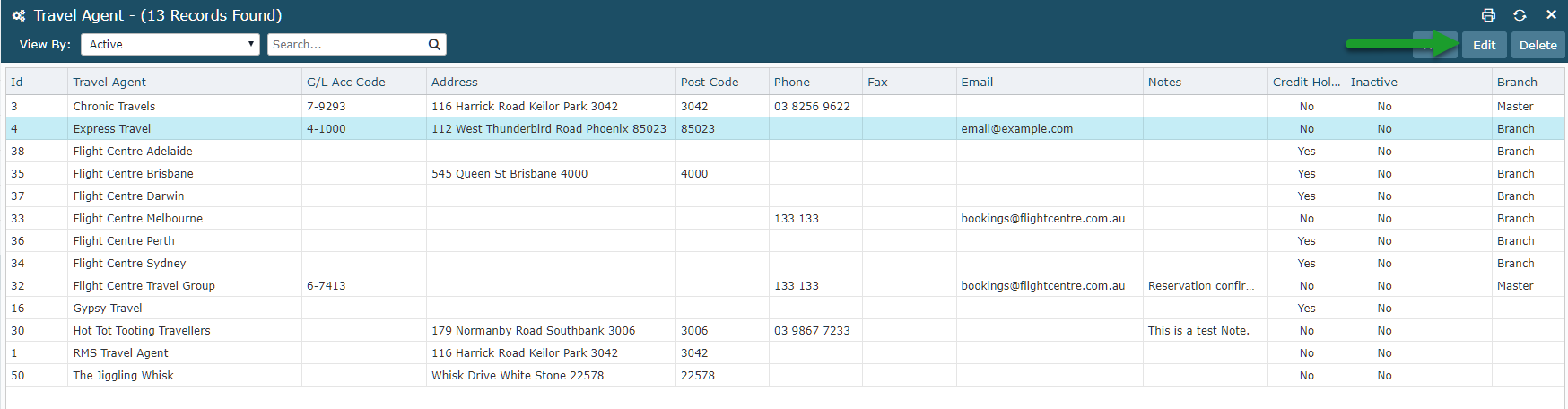Sort by Branch column header
The height and width of the screenshot is (409, 1568).
(1528, 82)
